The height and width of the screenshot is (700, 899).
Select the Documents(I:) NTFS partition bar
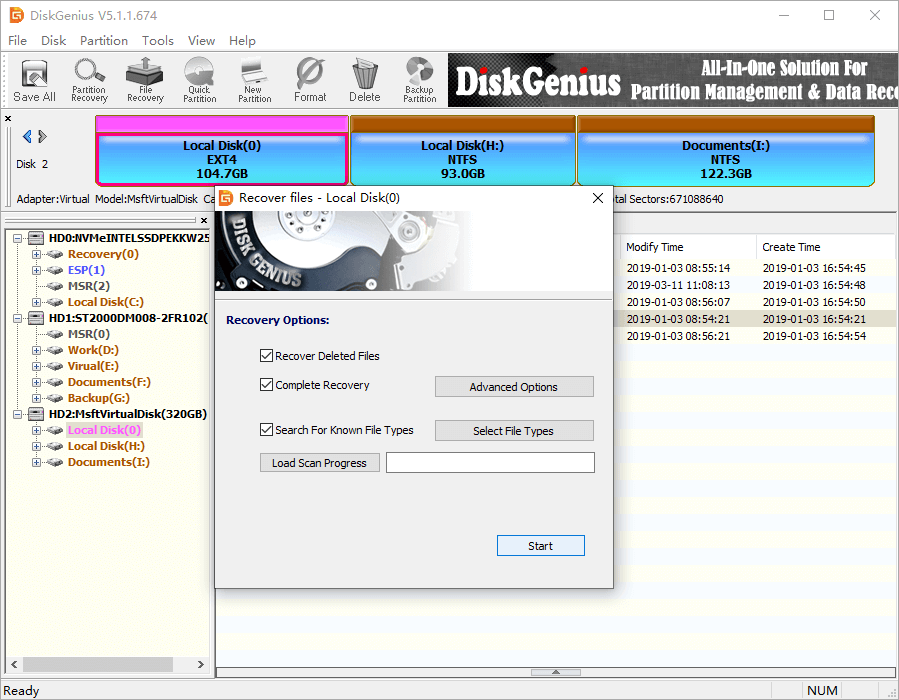(725, 160)
